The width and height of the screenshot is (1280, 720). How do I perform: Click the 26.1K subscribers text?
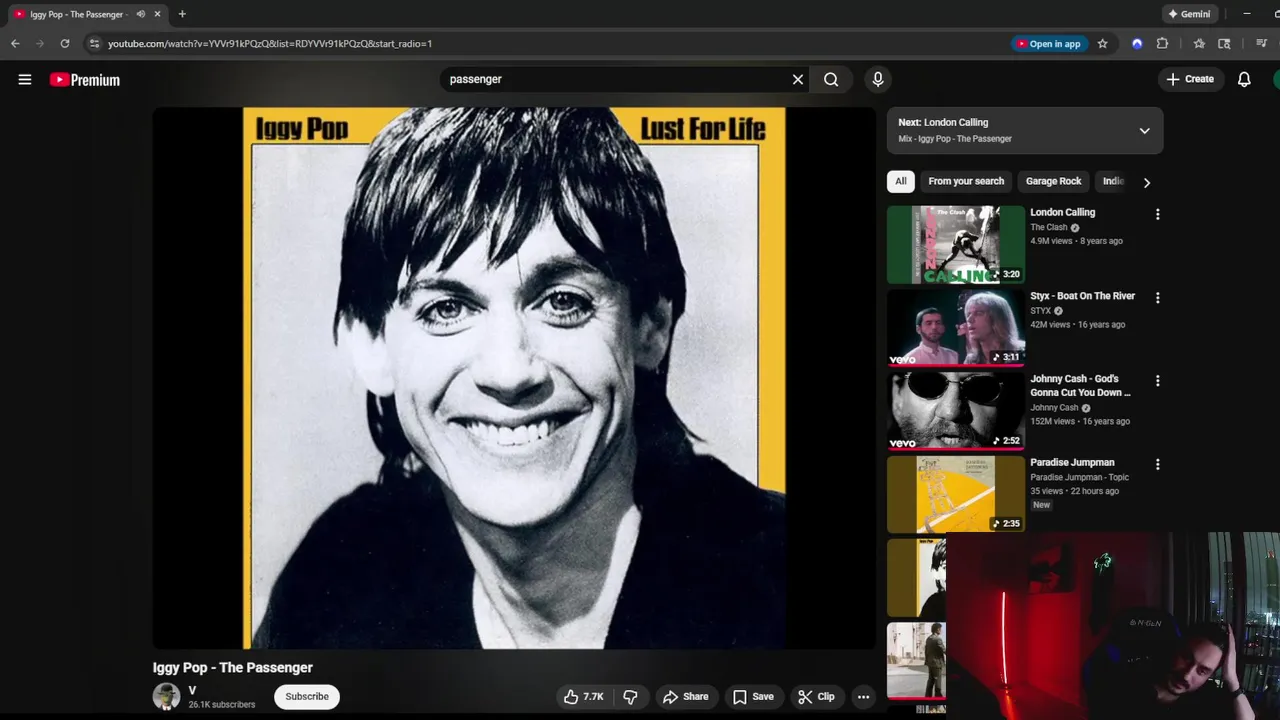[222, 705]
